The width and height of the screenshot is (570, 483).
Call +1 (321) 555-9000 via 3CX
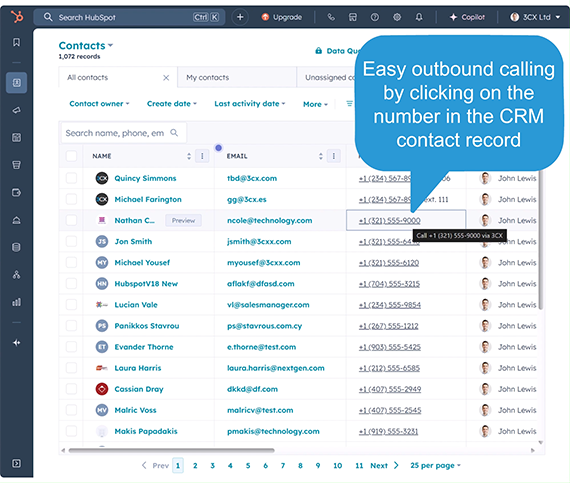(x=389, y=221)
